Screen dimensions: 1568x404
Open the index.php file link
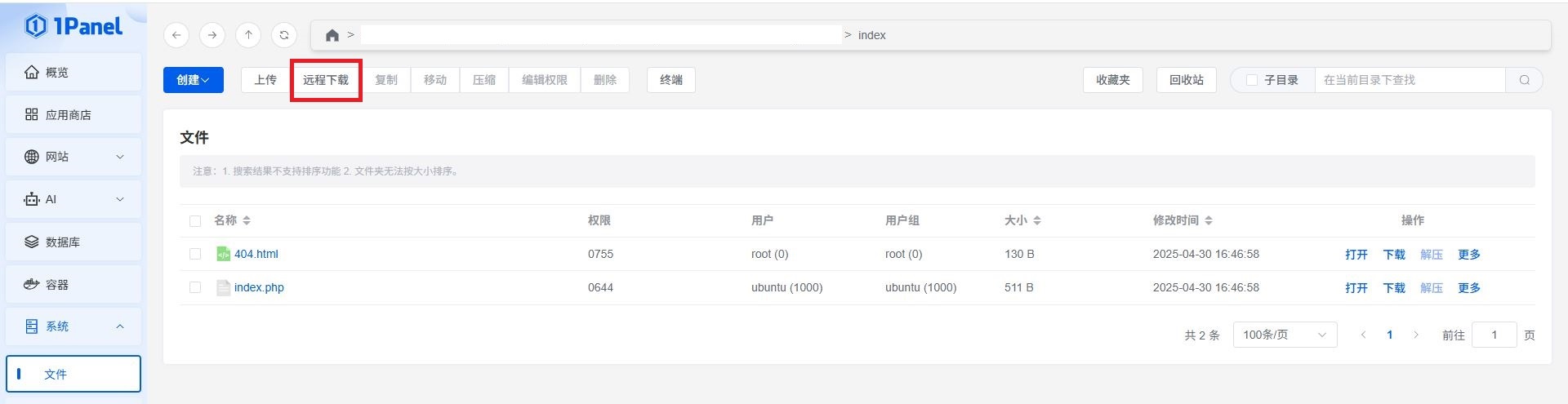click(x=259, y=288)
